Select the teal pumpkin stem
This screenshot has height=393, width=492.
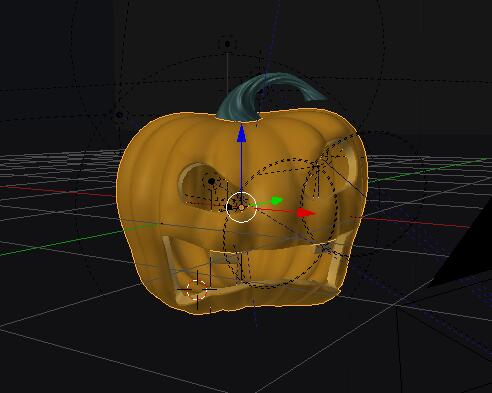(267, 95)
